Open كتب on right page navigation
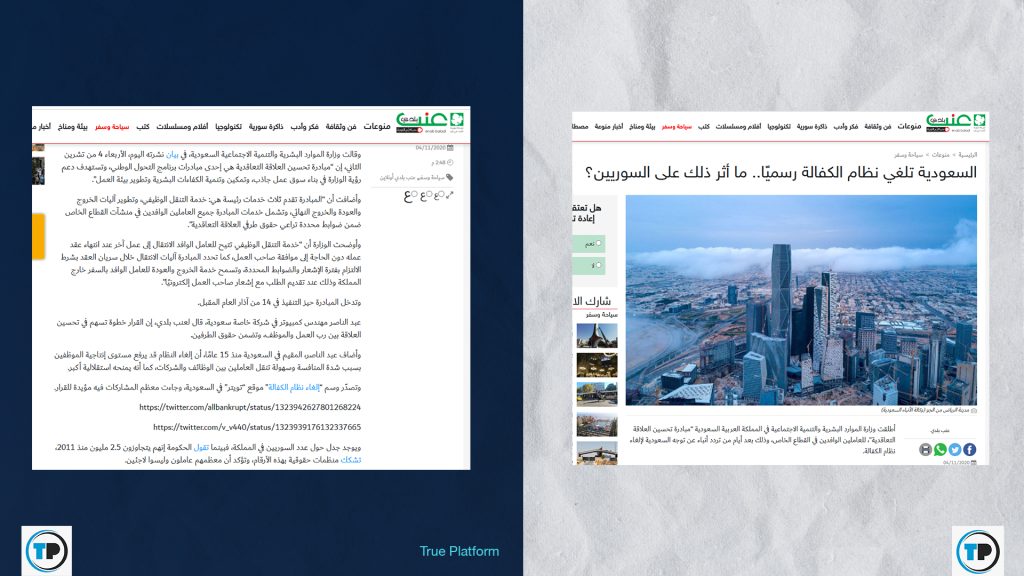 [x=703, y=126]
